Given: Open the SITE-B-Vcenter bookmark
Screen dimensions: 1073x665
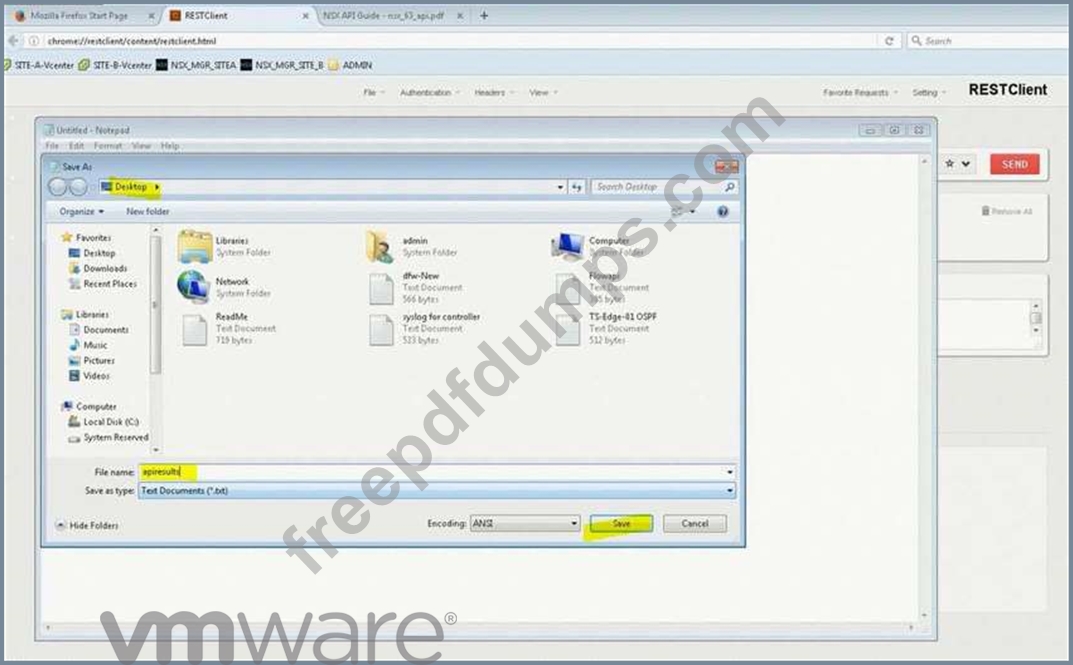Looking at the screenshot, I should click(115, 65).
